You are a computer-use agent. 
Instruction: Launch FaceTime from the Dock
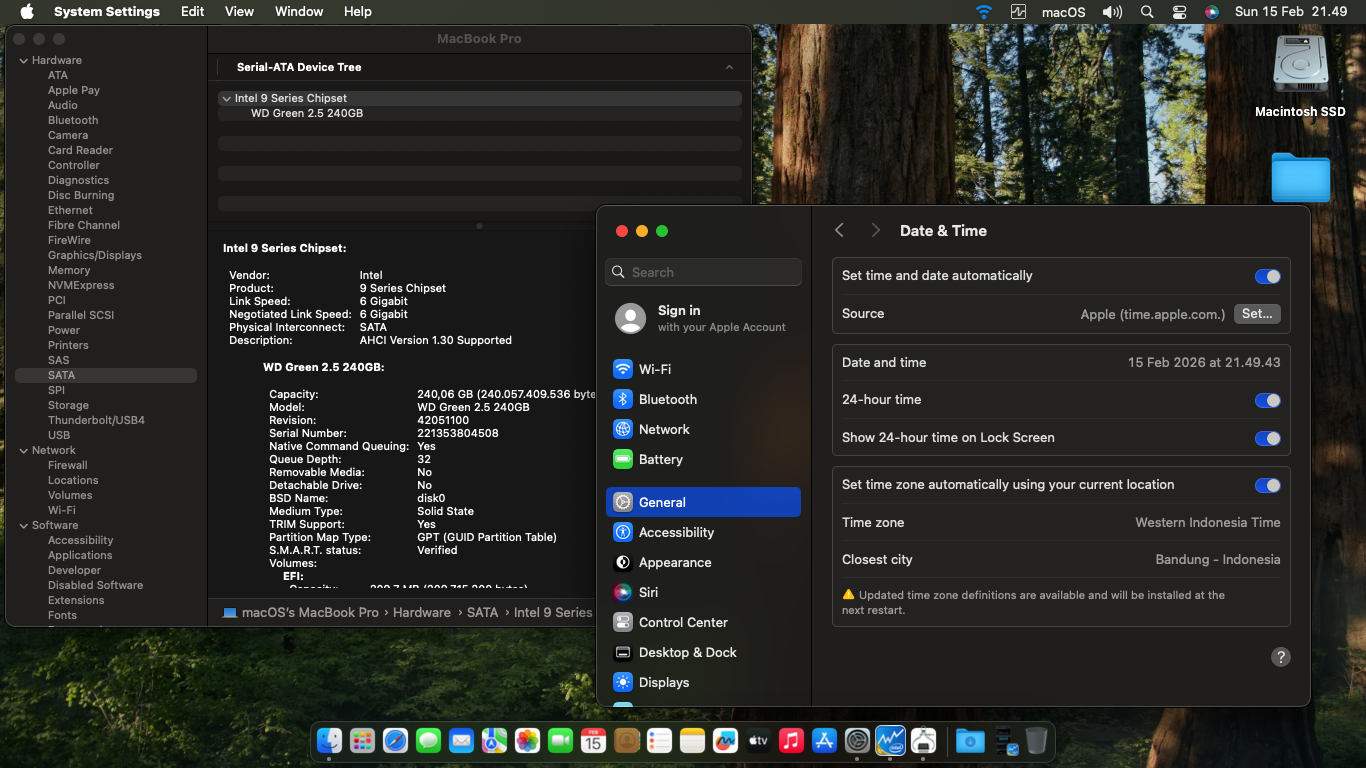pyautogui.click(x=560, y=740)
